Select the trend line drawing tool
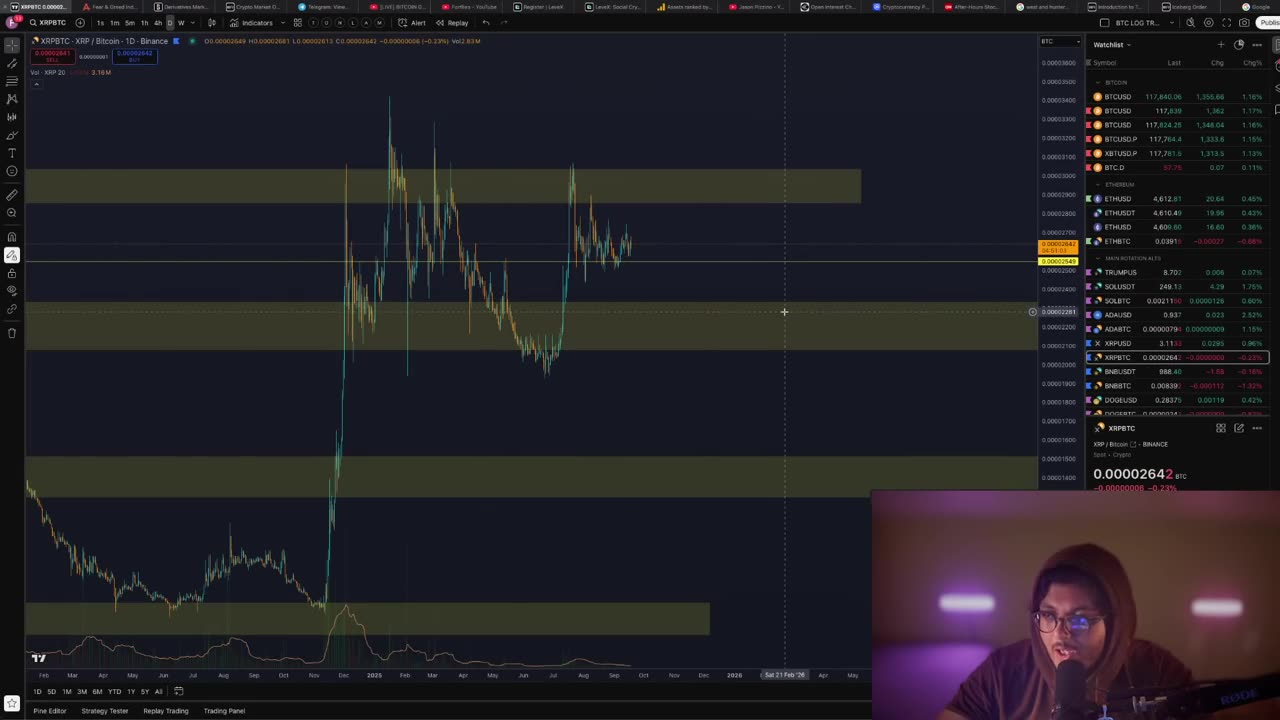Image resolution: width=1280 pixels, height=720 pixels. coord(12,63)
